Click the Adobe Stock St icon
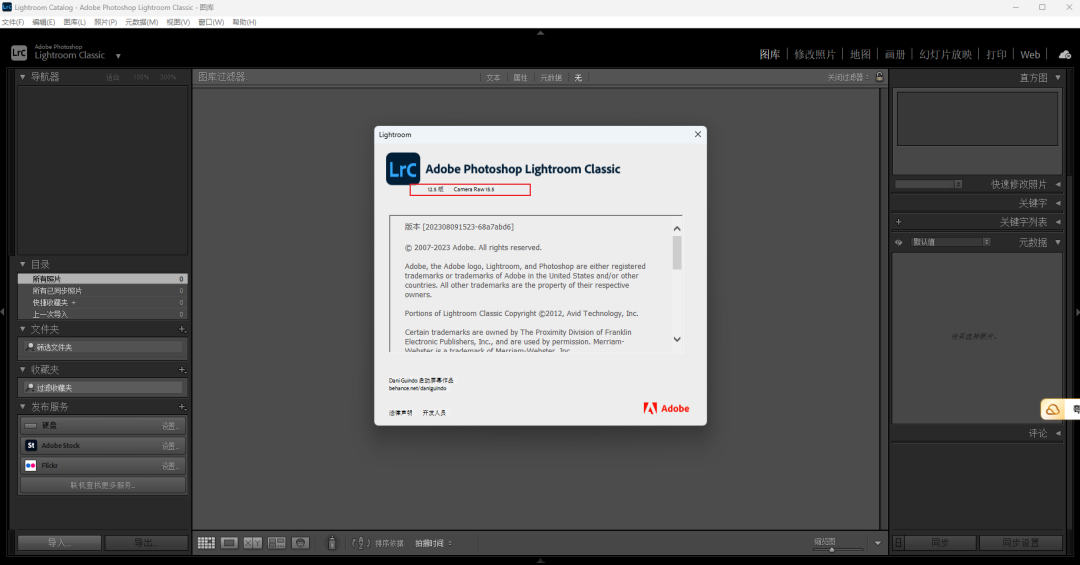1080x565 pixels. [x=31, y=446]
